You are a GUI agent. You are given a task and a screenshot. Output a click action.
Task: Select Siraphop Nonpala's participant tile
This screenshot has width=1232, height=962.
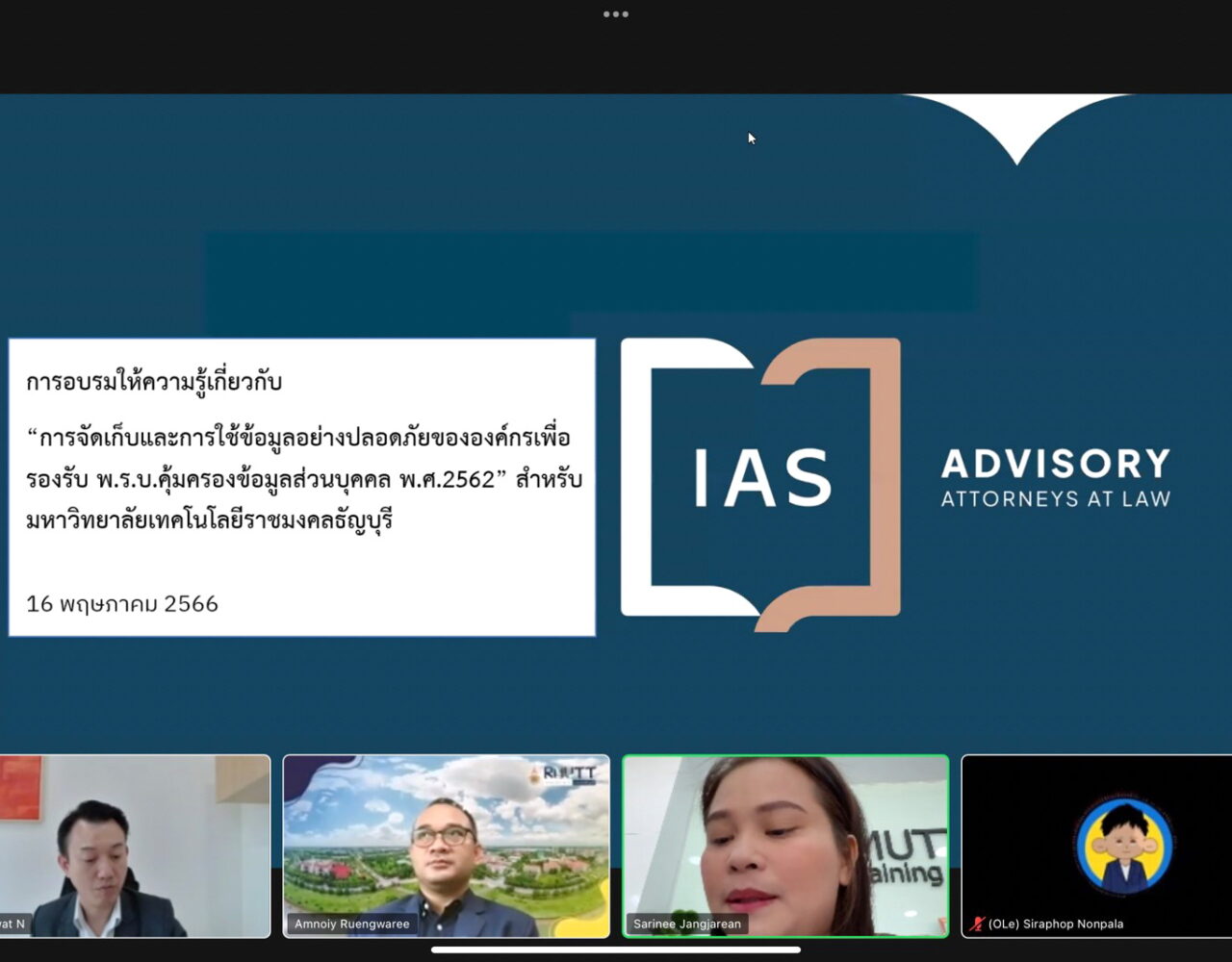1096,846
